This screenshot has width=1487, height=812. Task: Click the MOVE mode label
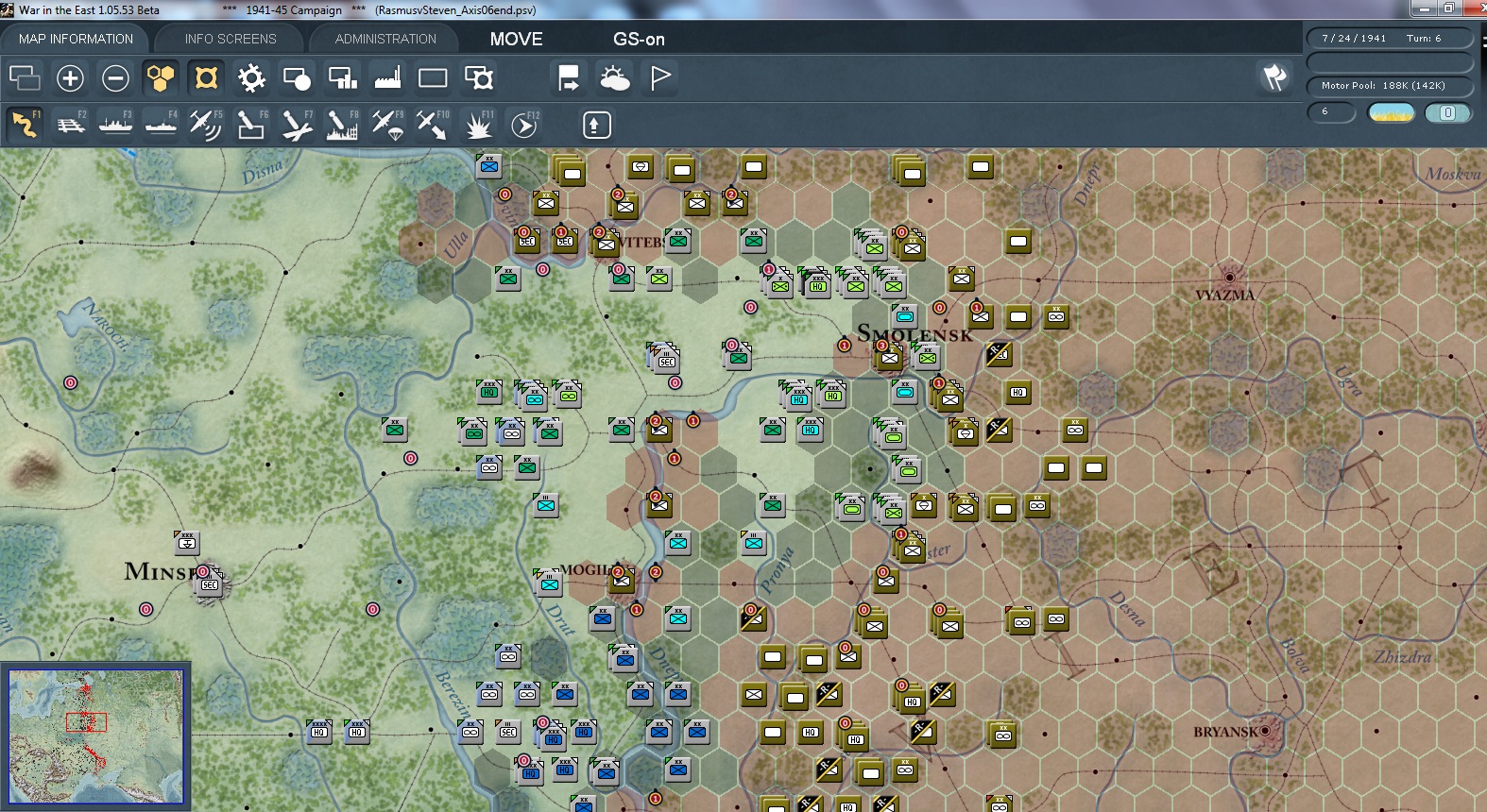tap(516, 39)
